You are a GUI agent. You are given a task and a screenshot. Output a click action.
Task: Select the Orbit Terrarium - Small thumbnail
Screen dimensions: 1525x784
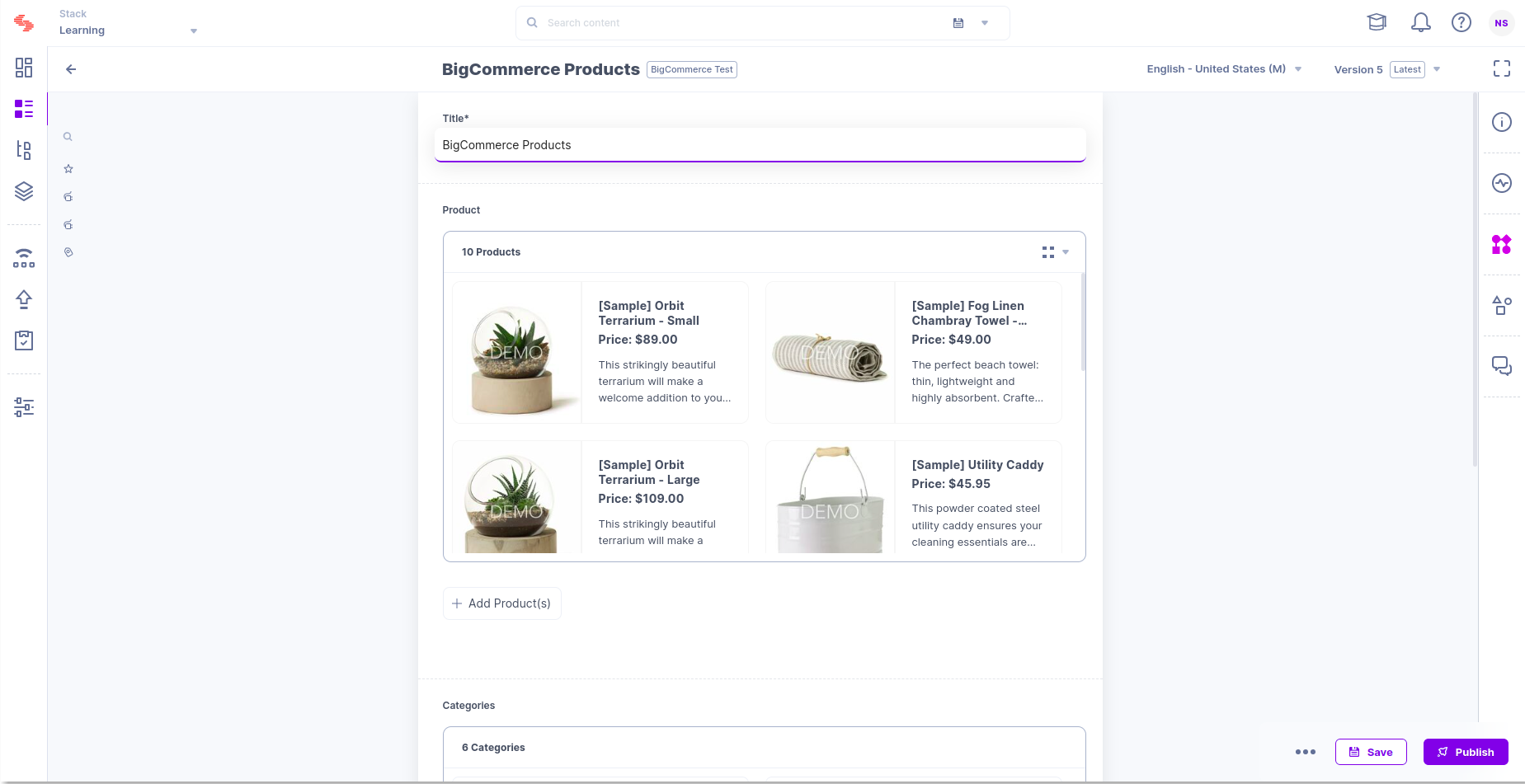[517, 353]
